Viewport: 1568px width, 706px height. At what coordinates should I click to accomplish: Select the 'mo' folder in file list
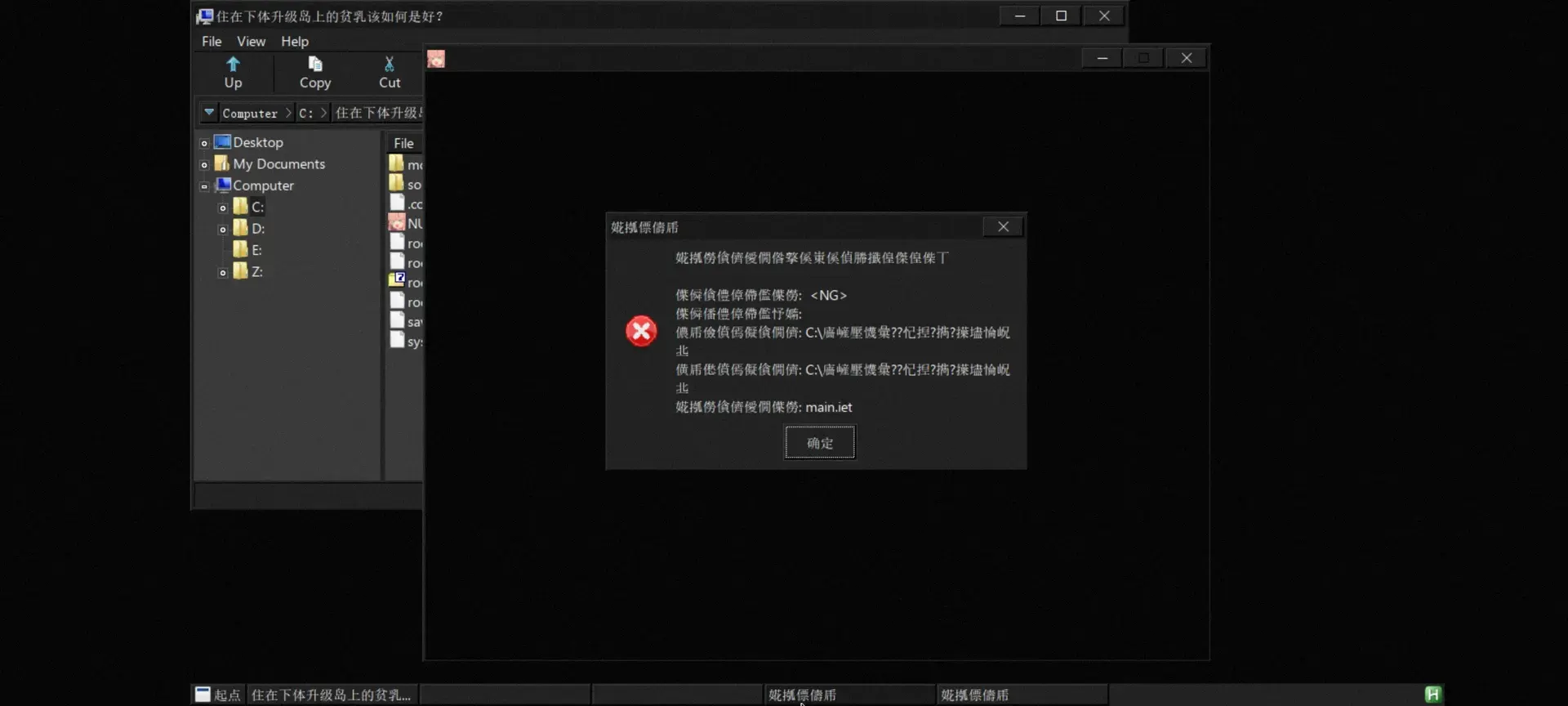406,164
